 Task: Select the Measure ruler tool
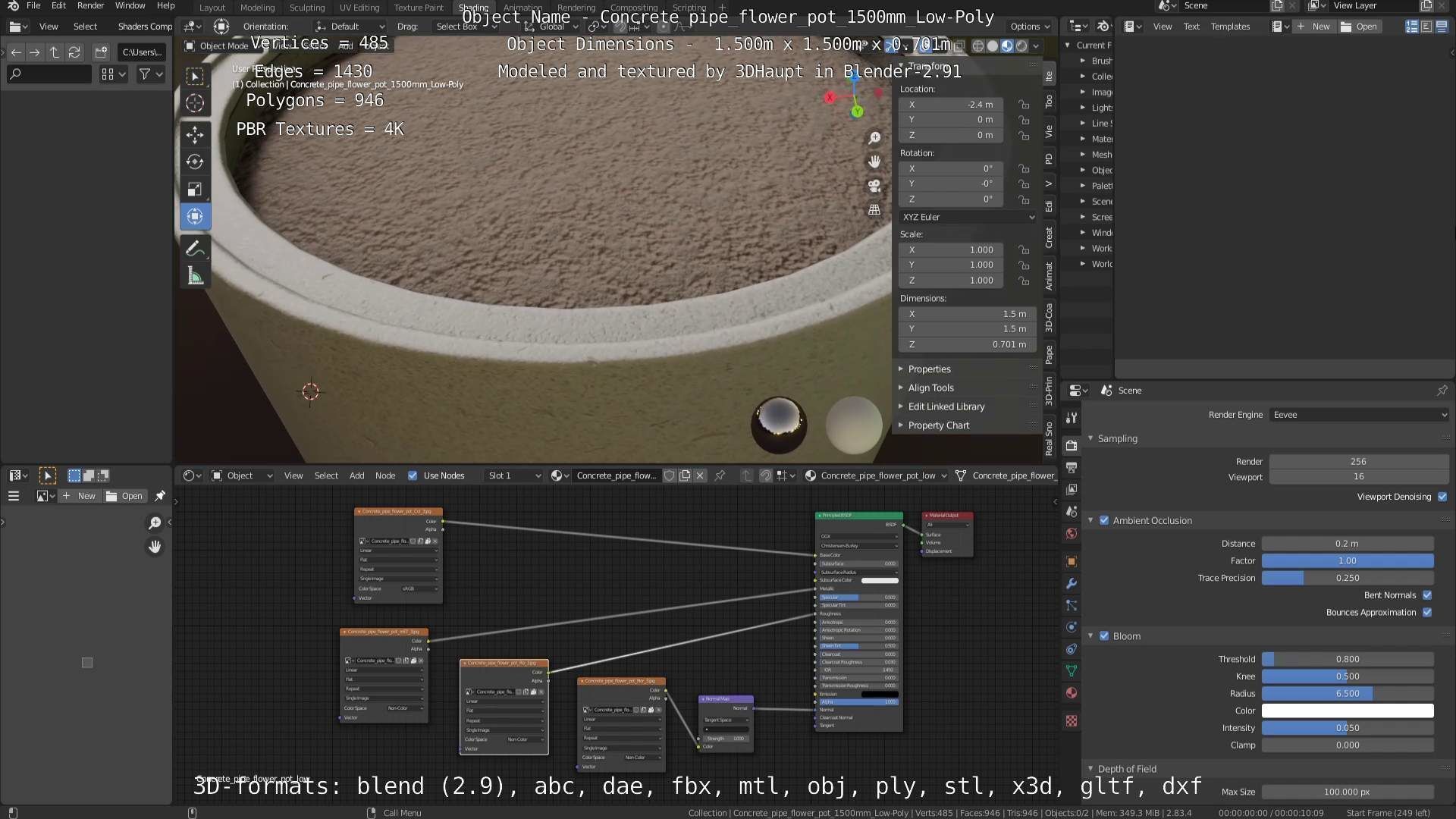[195, 276]
